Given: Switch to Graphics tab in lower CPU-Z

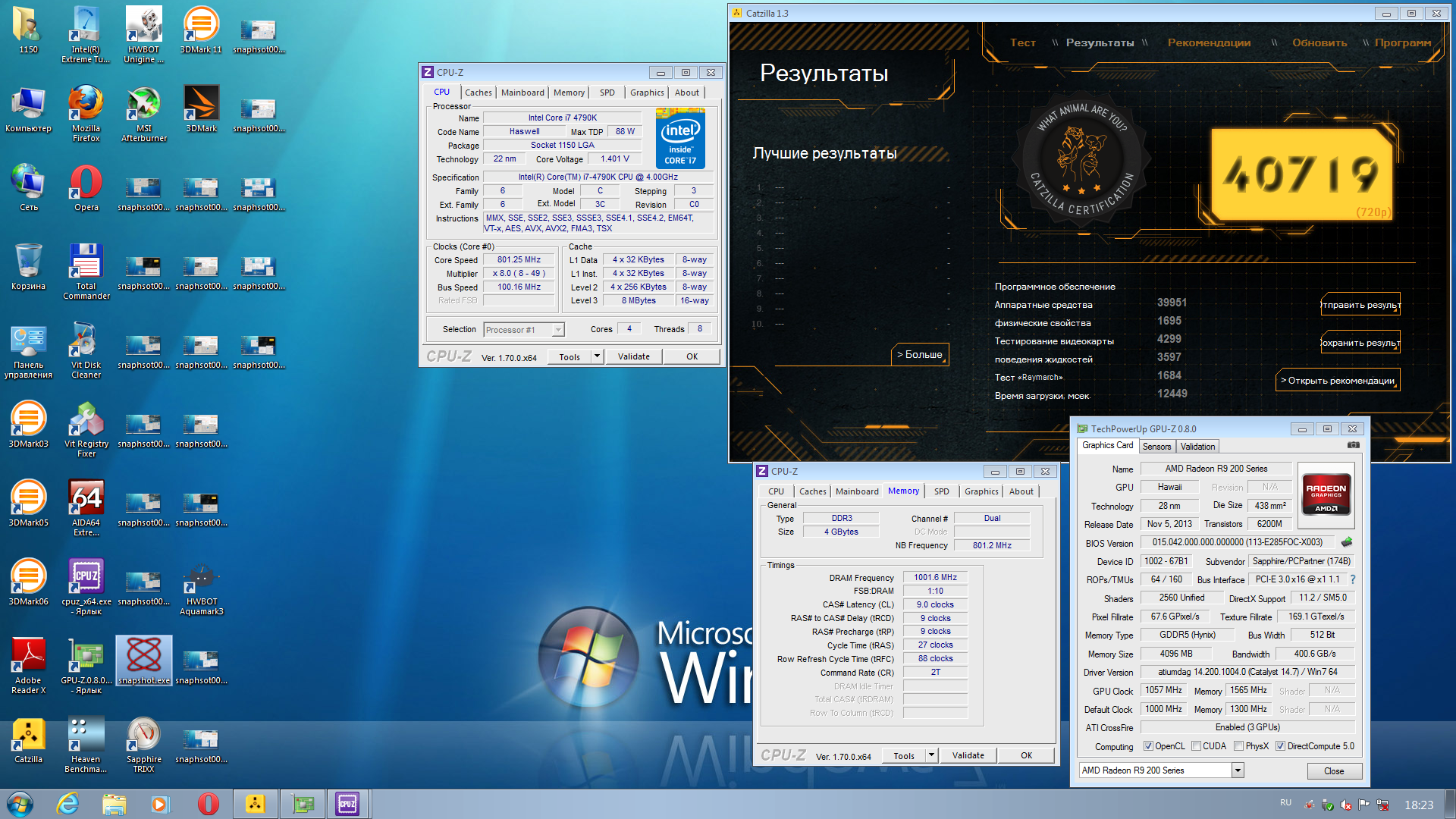Looking at the screenshot, I should [x=981, y=491].
